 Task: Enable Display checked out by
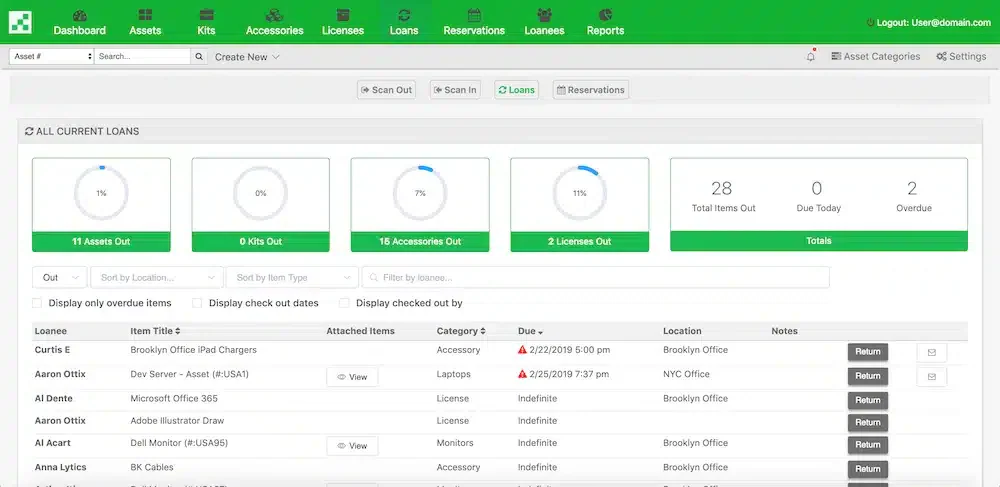(344, 303)
